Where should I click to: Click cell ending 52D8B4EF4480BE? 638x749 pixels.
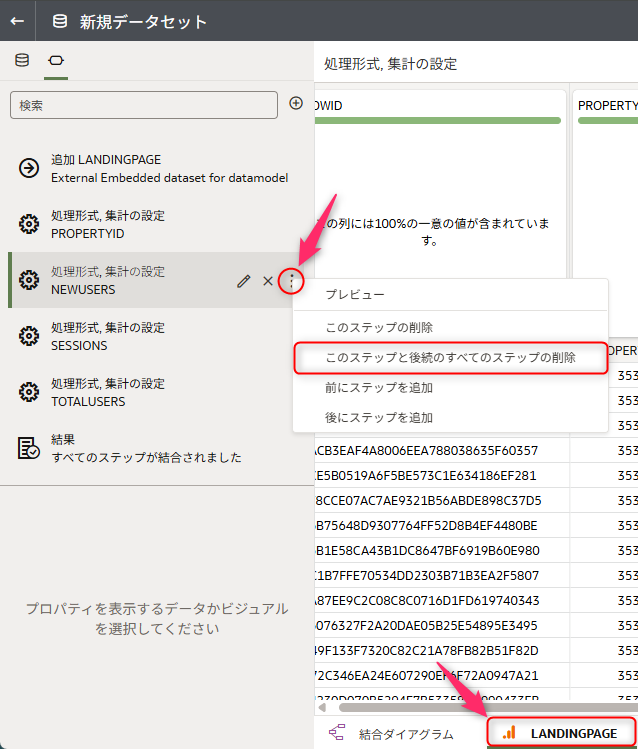tap(442, 525)
